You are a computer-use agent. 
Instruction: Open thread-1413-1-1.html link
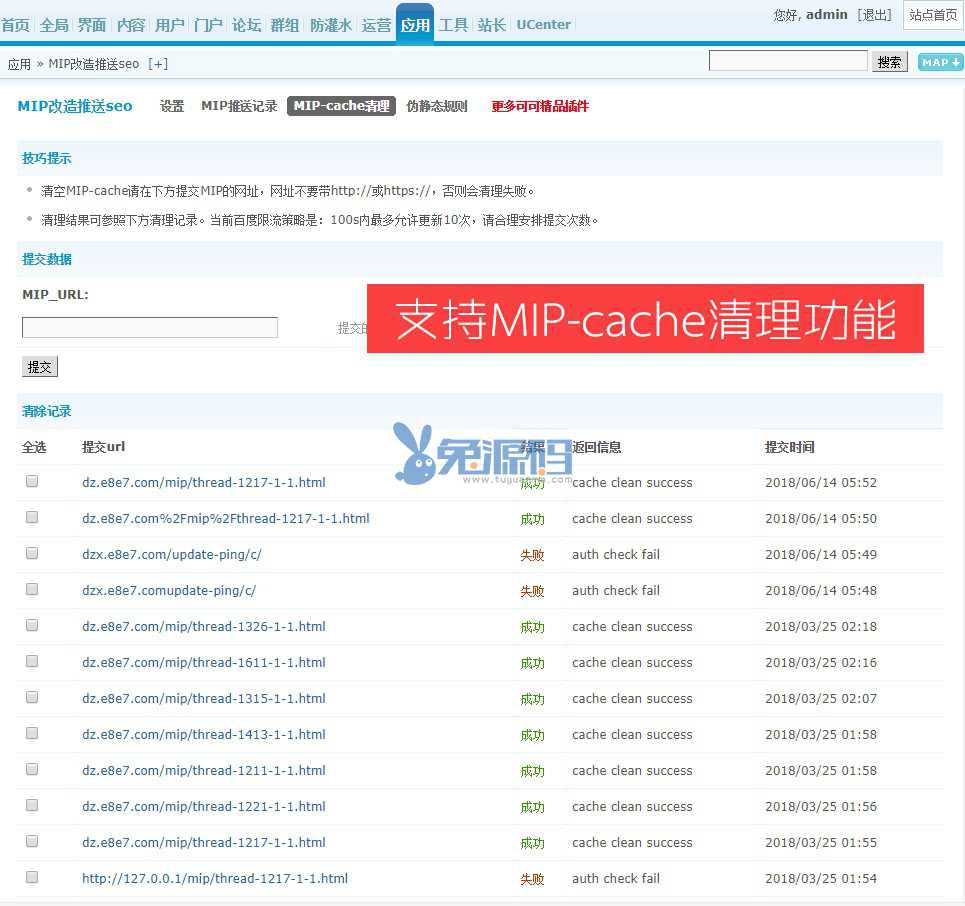pos(204,735)
